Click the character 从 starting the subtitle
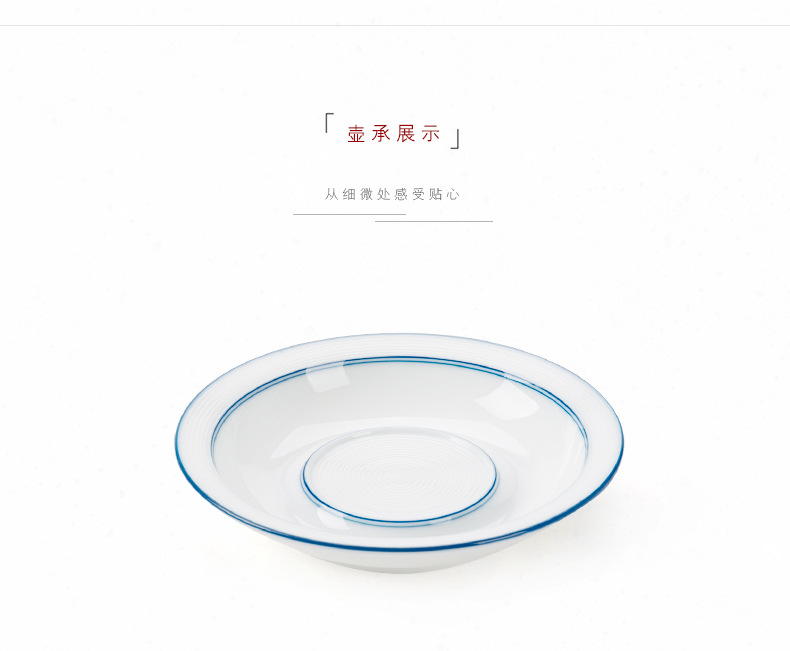This screenshot has height=651, width=790. (x=331, y=194)
